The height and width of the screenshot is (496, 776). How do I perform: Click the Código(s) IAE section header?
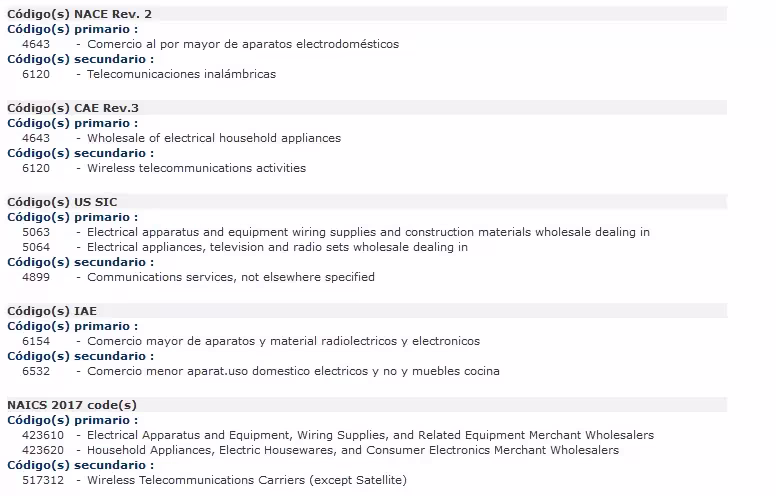(x=52, y=311)
